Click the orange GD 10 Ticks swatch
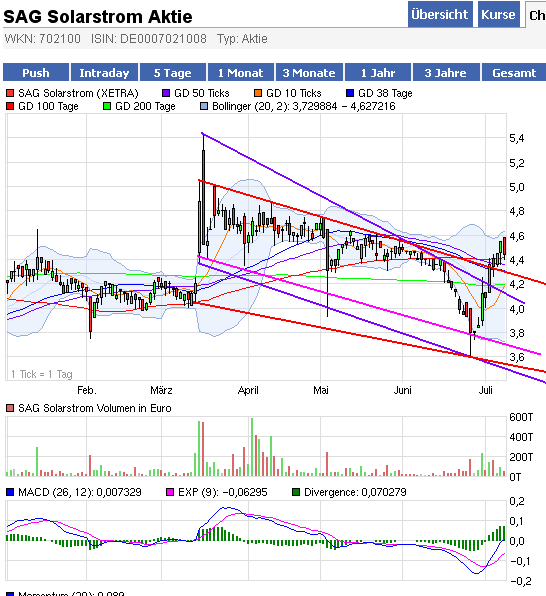Image resolution: width=546 pixels, height=596 pixels. click(x=258, y=93)
